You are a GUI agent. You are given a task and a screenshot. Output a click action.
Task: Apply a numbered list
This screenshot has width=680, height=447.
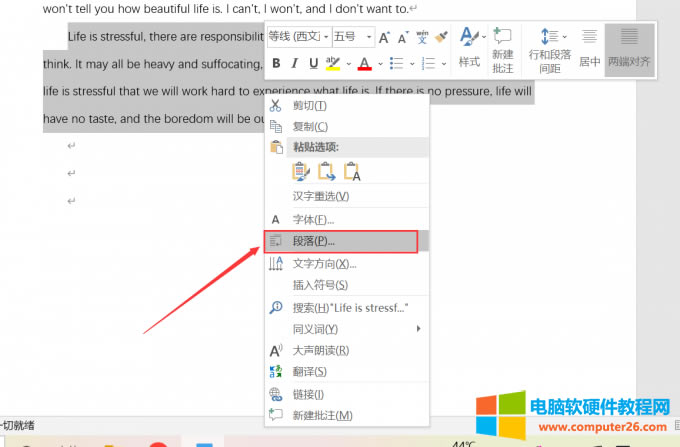tap(428, 63)
